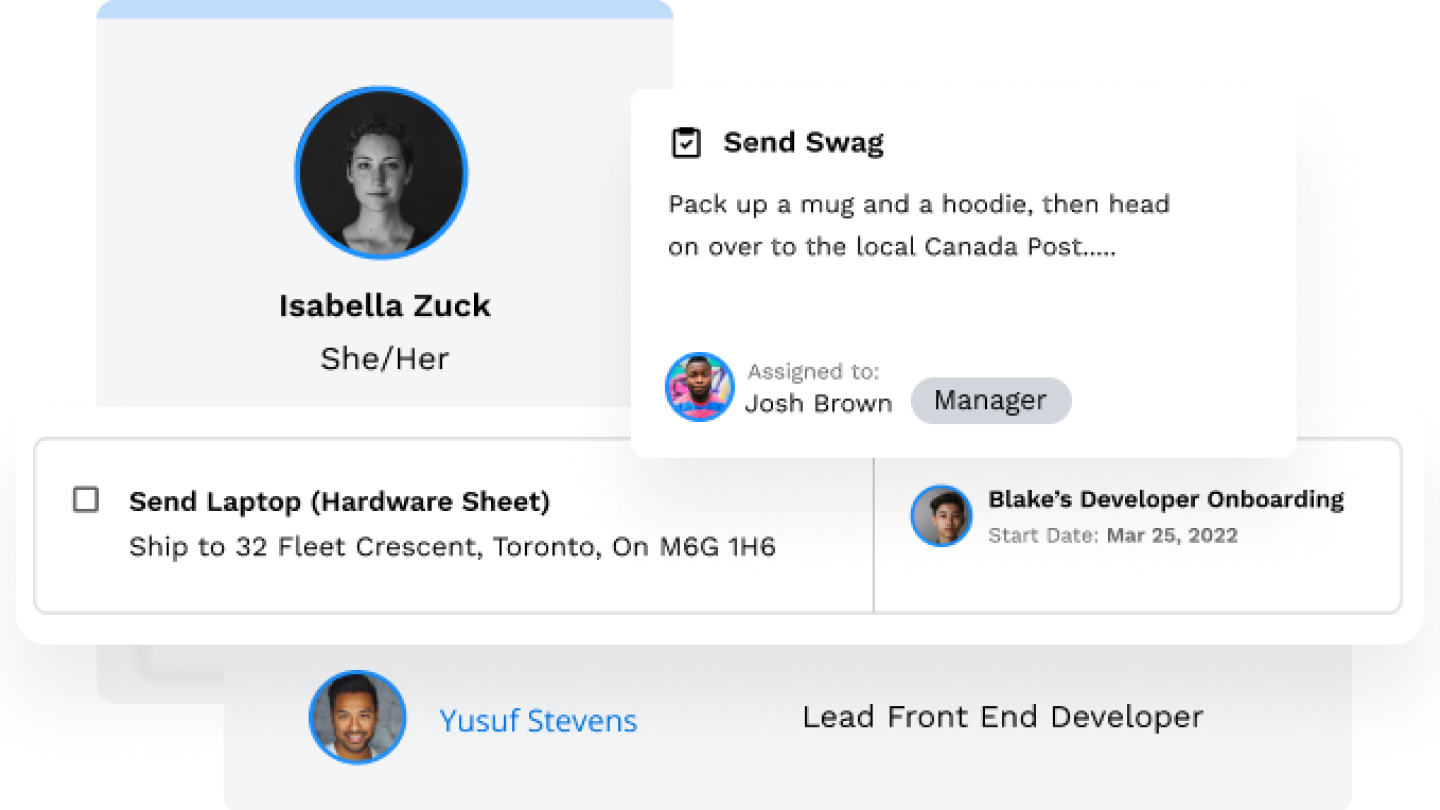Image resolution: width=1440 pixels, height=810 pixels.
Task: Check the Send Laptop task checkbox
Action: 86,500
